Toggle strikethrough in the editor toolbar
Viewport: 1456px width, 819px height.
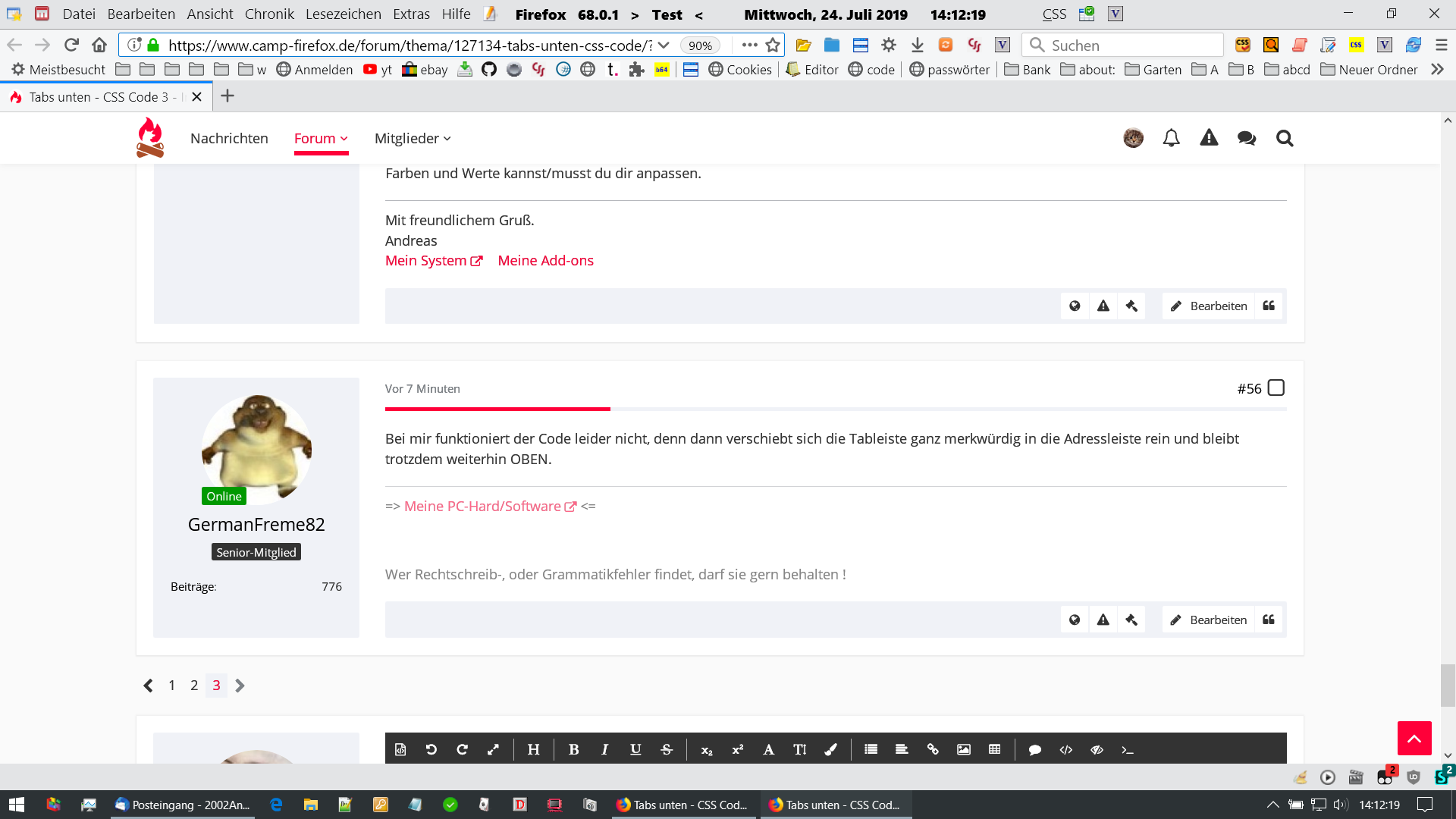[667, 749]
